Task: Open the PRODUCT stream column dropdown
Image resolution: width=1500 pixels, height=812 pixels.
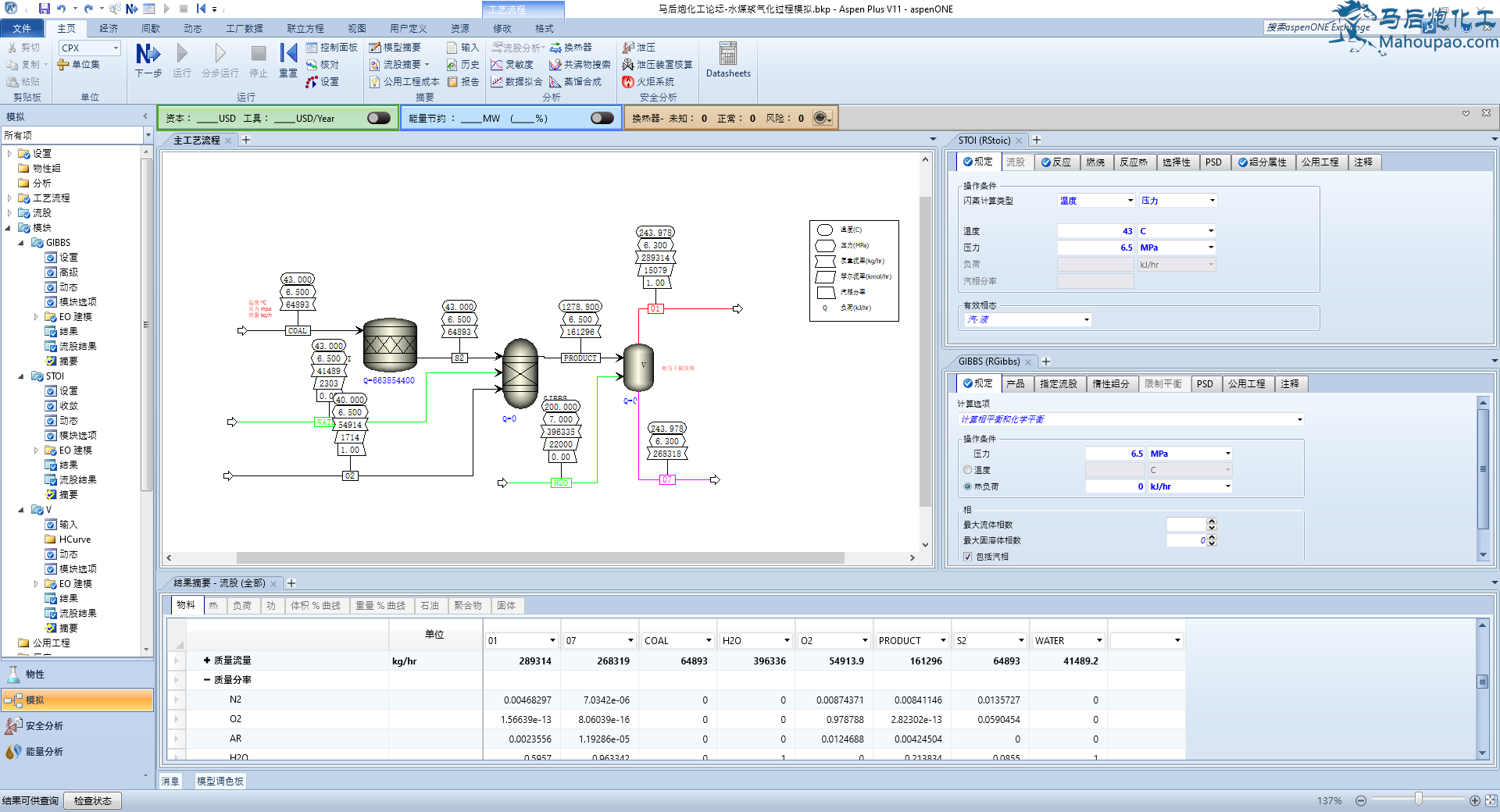Action: click(x=943, y=640)
